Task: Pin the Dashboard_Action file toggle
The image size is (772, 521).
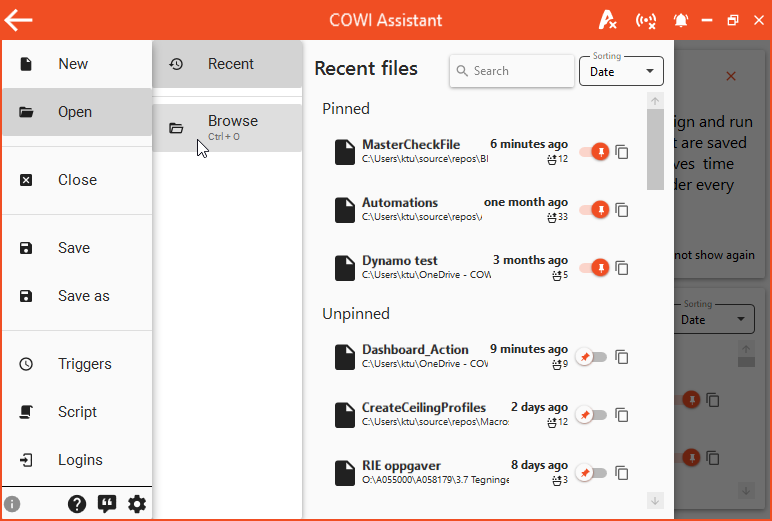Action: pyautogui.click(x=593, y=357)
